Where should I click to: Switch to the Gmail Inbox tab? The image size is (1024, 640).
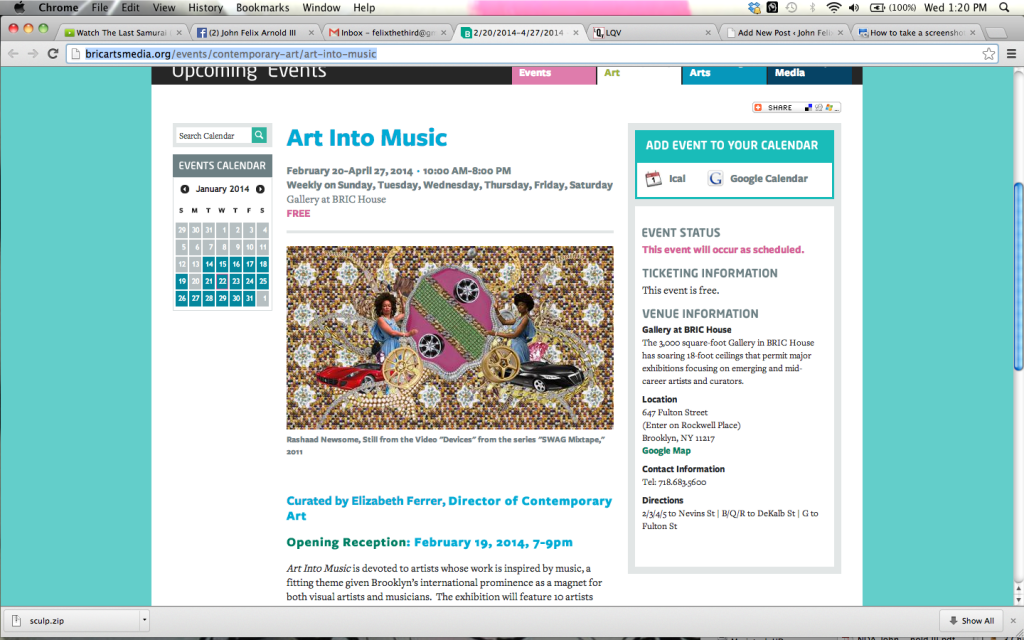coord(387,33)
